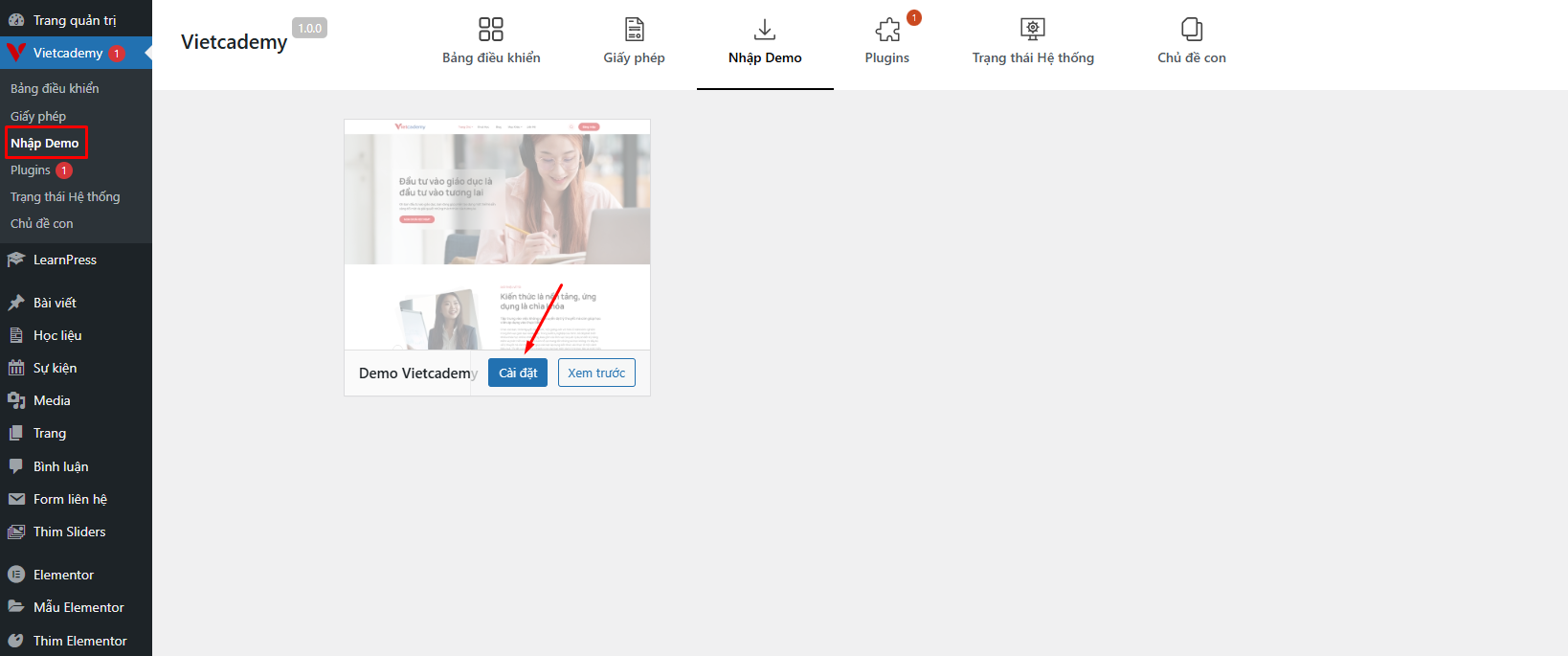Viewport: 1568px width, 656px height.
Task: Select the Nhập Demo tab label
Action: click(765, 57)
